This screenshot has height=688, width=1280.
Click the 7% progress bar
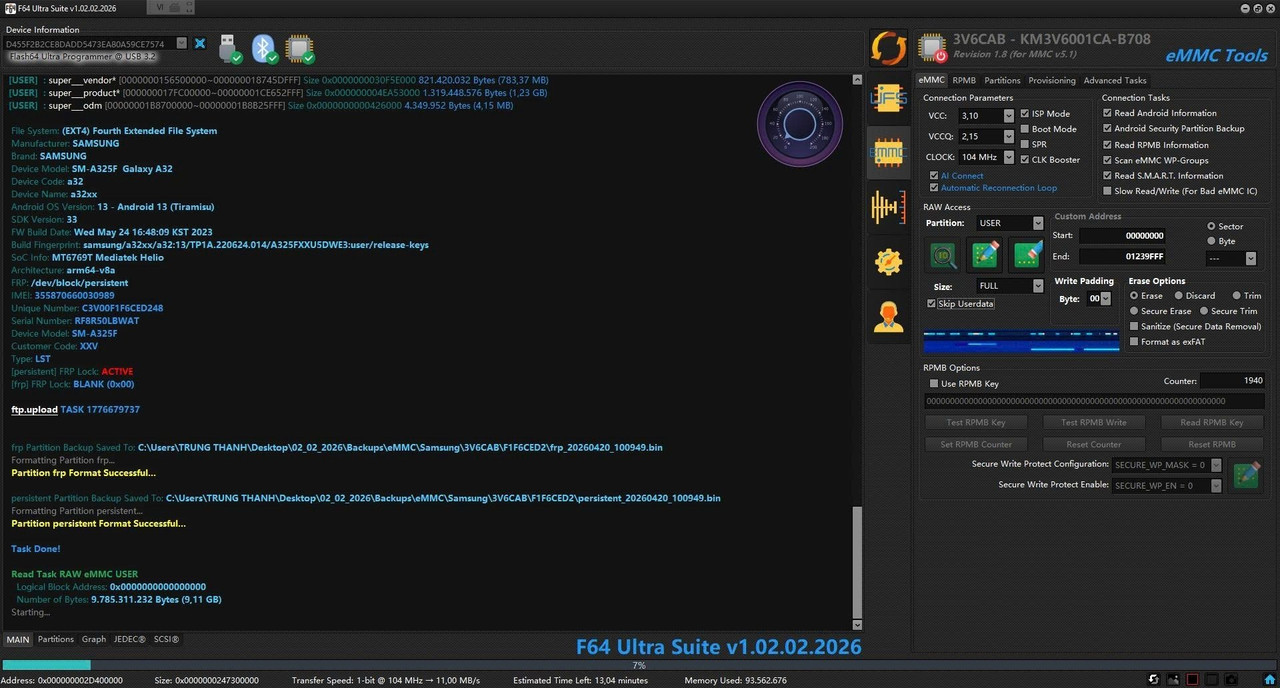(x=639, y=665)
